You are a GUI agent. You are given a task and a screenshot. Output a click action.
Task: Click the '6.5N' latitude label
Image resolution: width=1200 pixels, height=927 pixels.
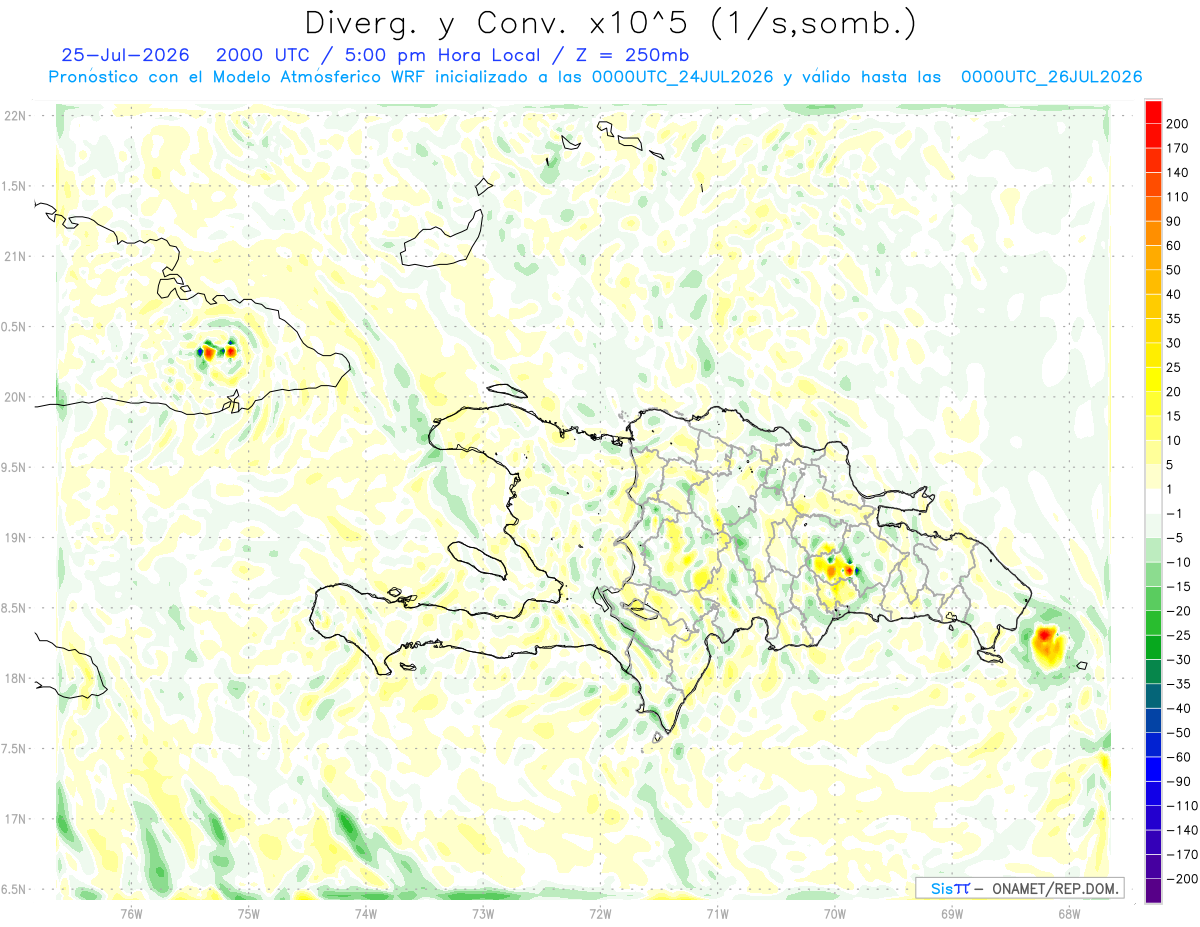(14, 890)
